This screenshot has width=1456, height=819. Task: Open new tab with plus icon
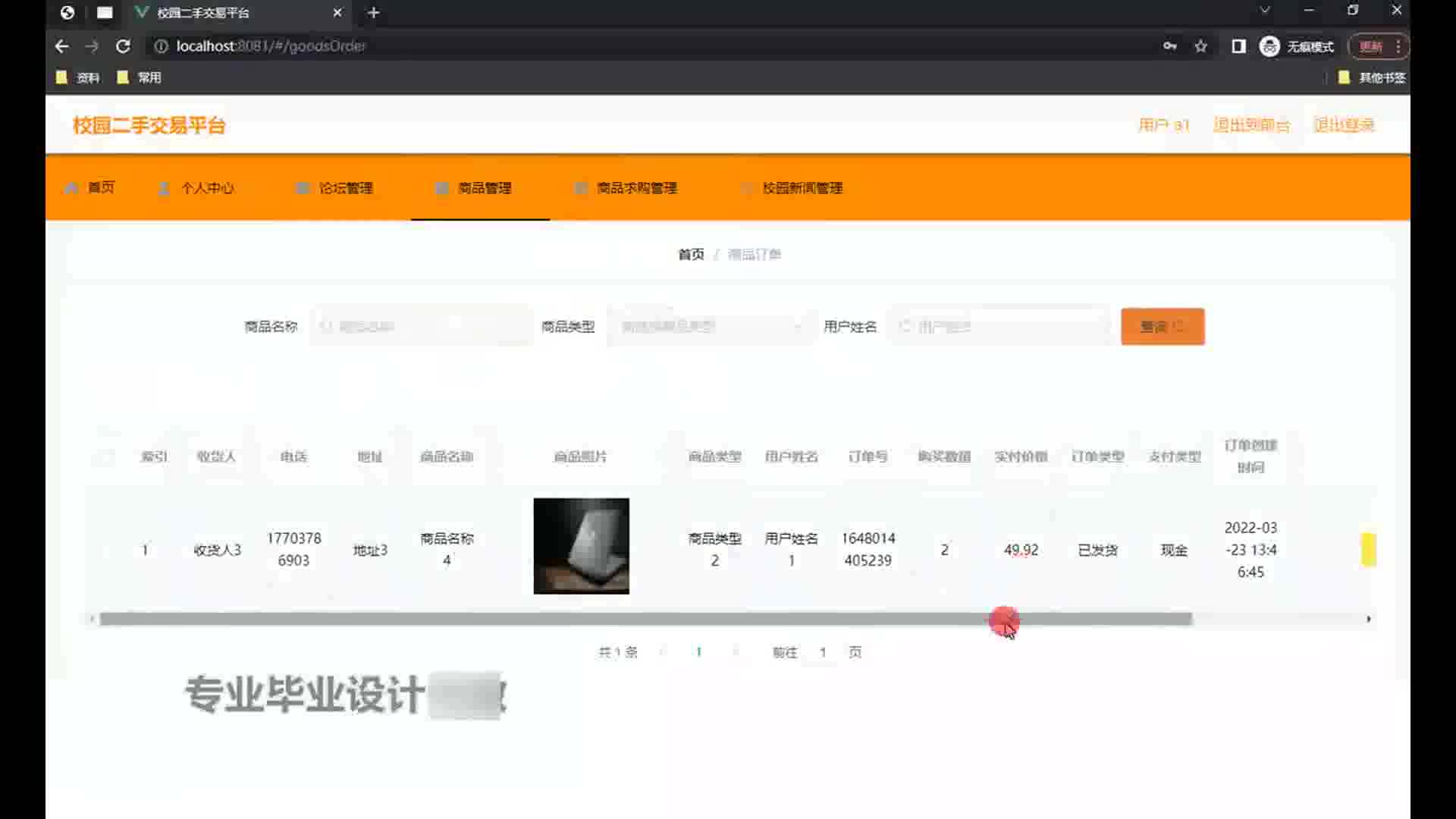pyautogui.click(x=373, y=13)
